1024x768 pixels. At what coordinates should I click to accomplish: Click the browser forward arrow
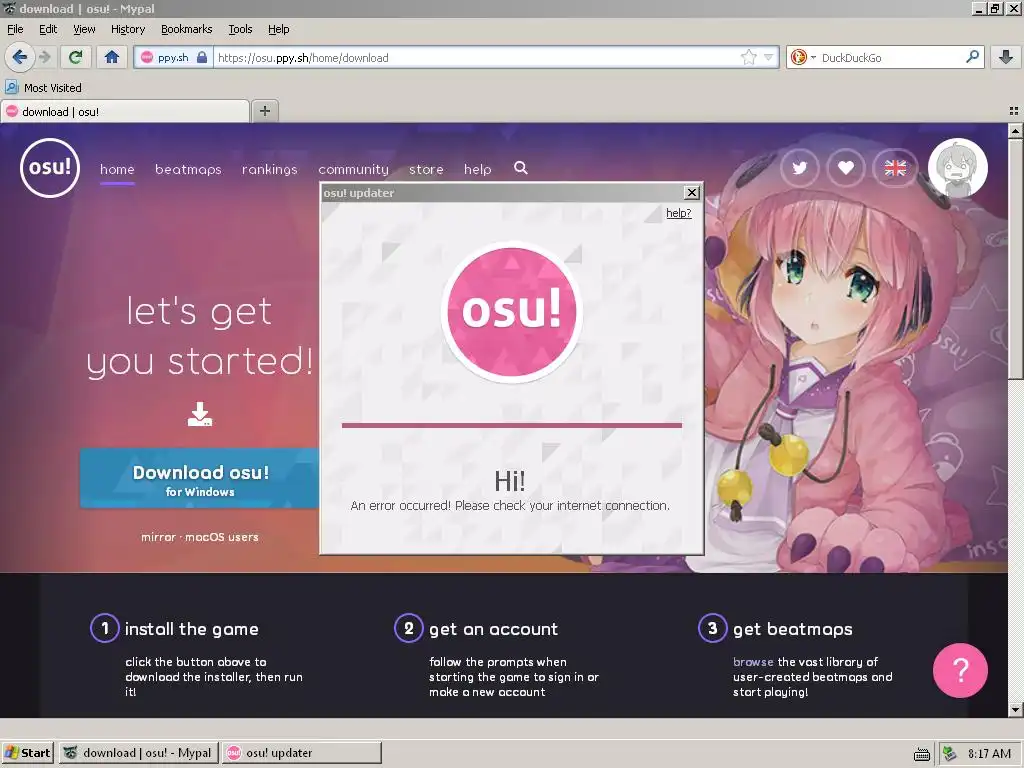click(x=45, y=57)
